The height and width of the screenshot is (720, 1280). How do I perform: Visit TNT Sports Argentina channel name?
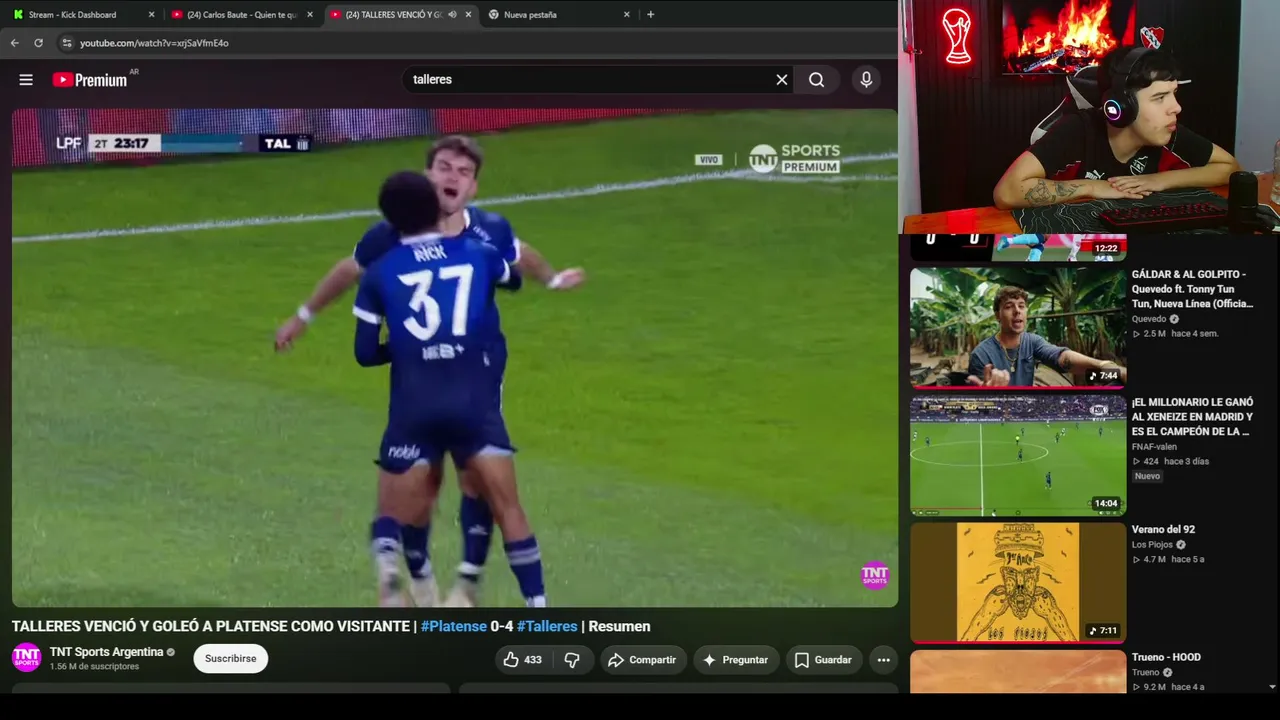(106, 652)
